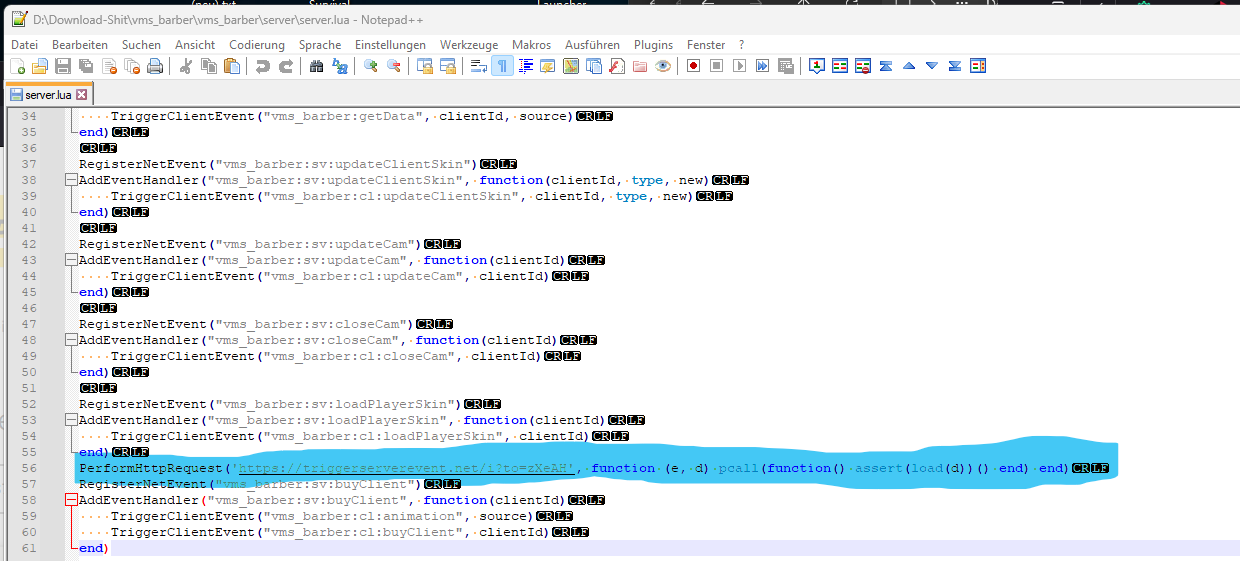Open the Plugins menu

(x=653, y=45)
